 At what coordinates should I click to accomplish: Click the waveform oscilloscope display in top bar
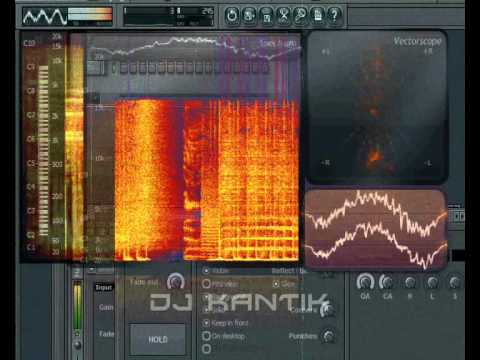click(x=45, y=17)
